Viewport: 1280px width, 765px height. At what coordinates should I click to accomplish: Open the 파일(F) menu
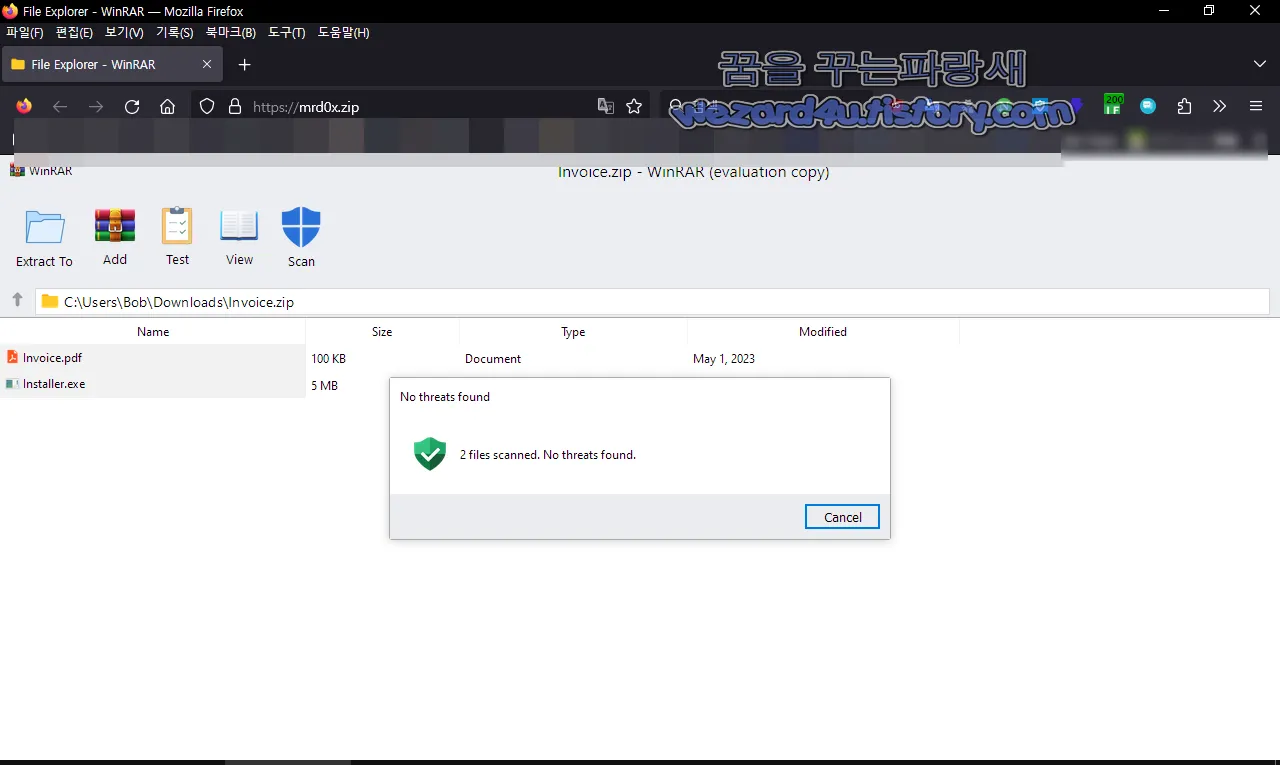(25, 32)
